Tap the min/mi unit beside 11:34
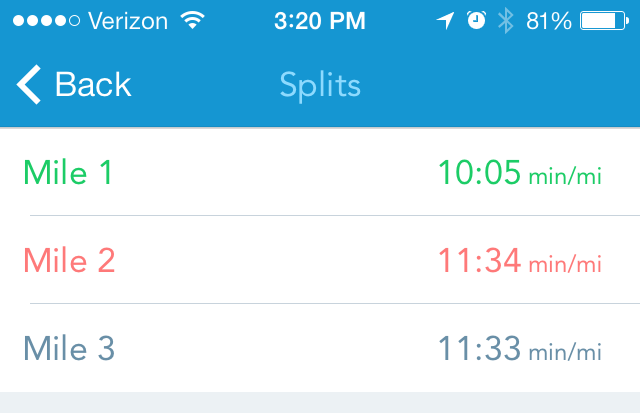Screen dimensions: 640x413 pos(565,265)
